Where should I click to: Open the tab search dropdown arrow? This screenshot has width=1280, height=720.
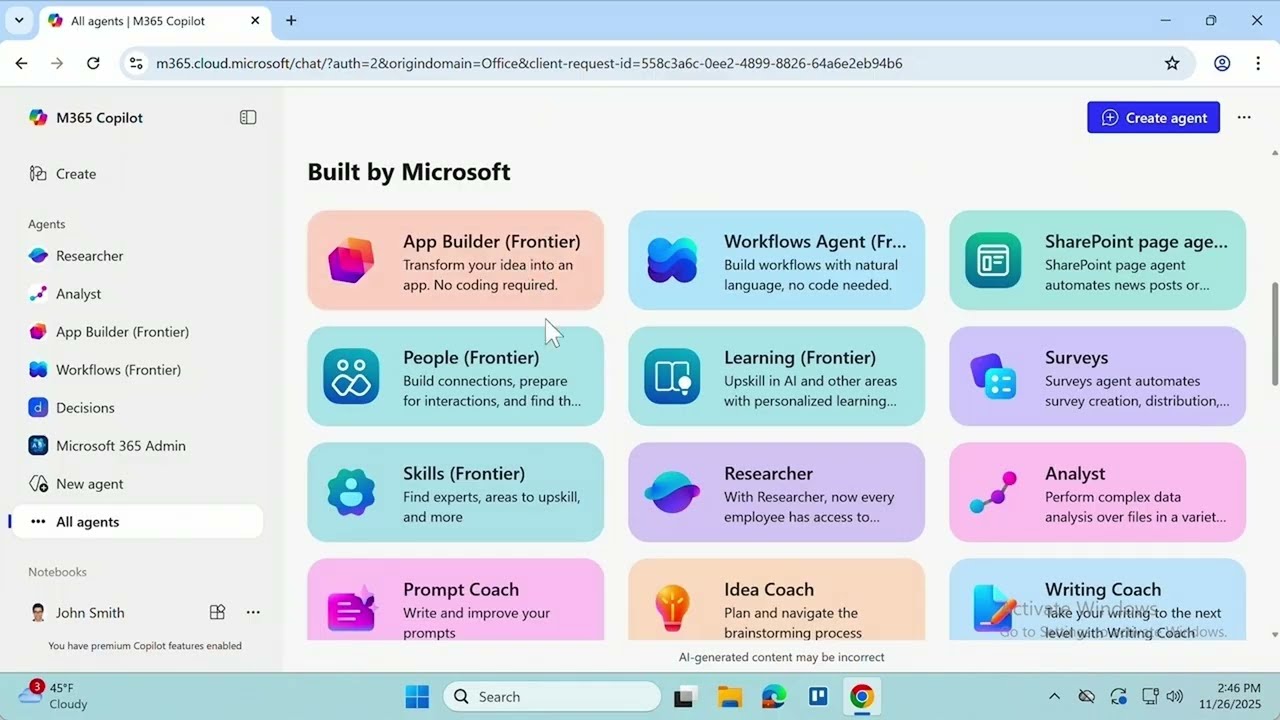click(x=18, y=20)
